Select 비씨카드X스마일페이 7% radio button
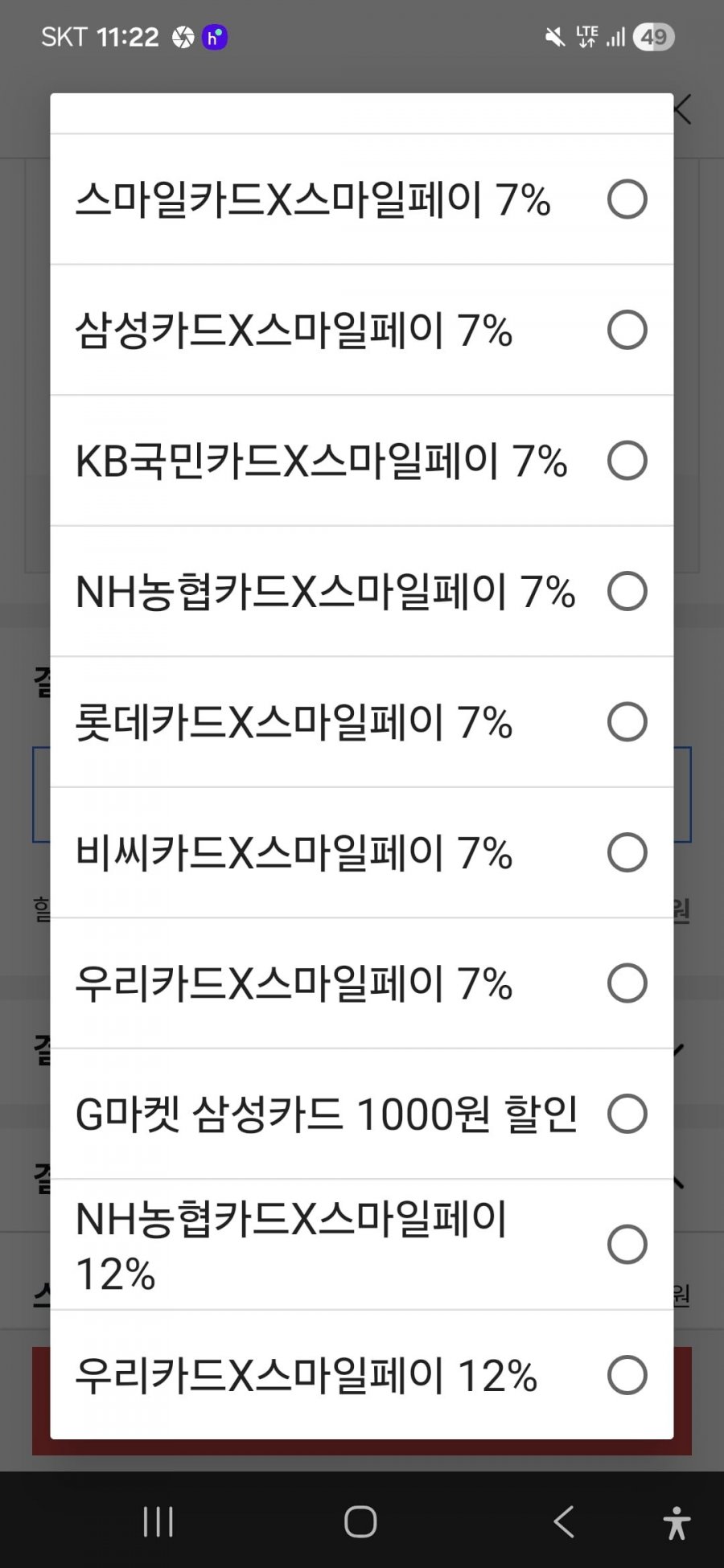Screen dimensions: 724x1568 (627, 852)
